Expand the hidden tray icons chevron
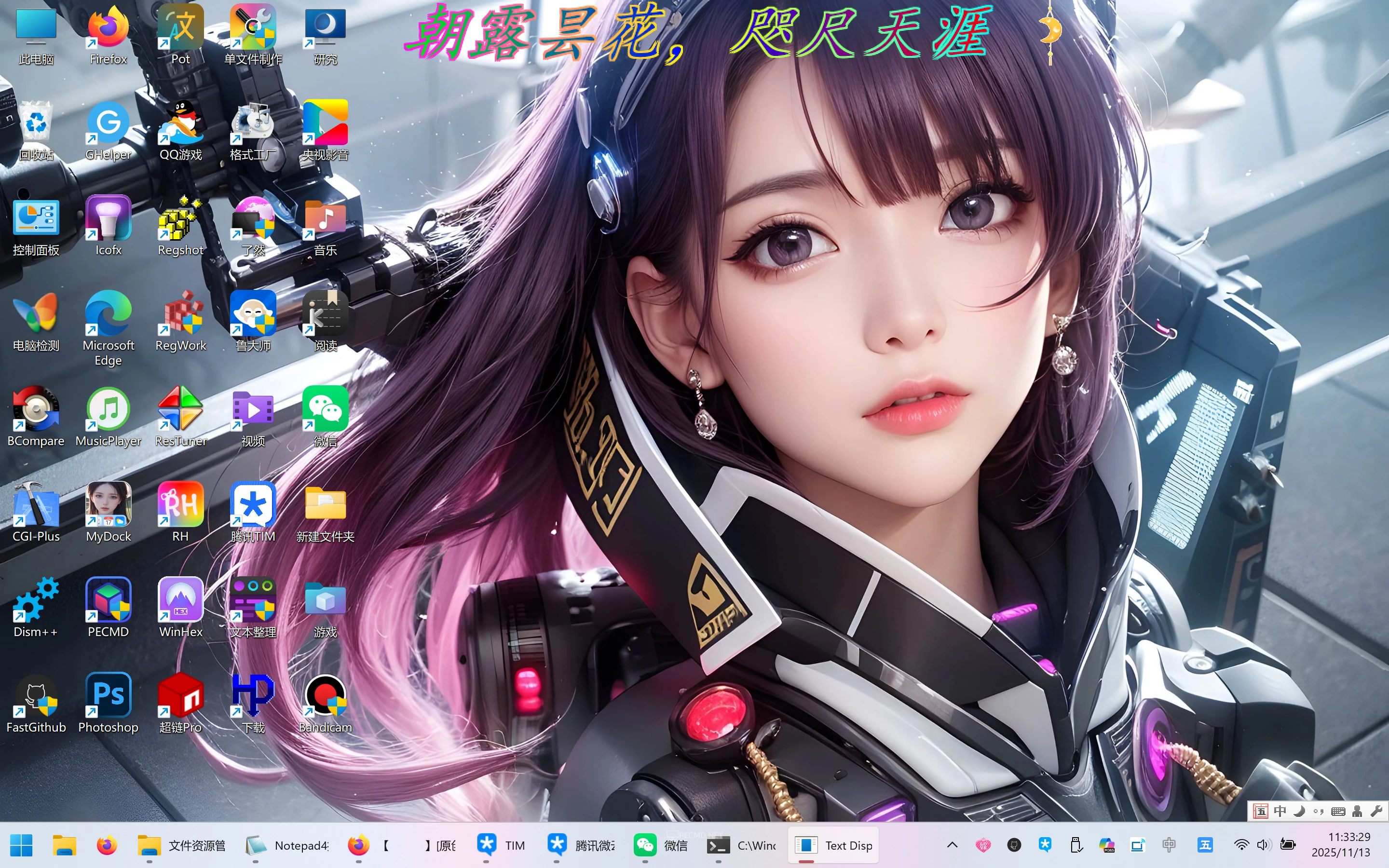Viewport: 1389px width, 868px height. click(x=952, y=844)
